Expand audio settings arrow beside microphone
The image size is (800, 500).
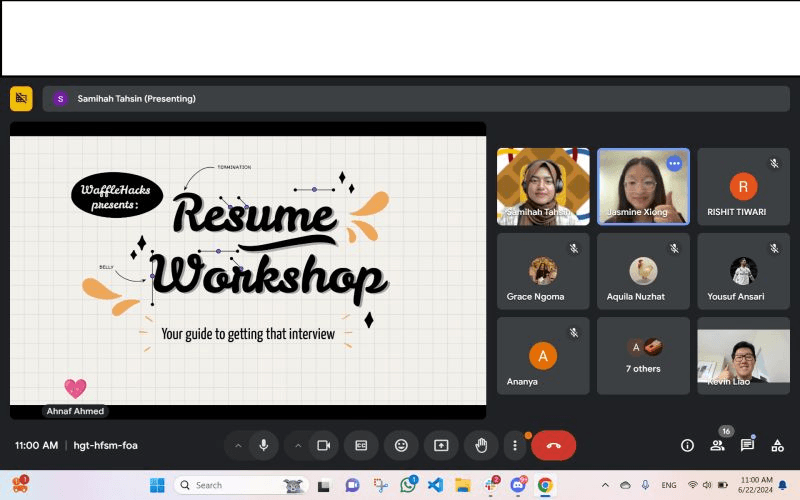tap(238, 445)
